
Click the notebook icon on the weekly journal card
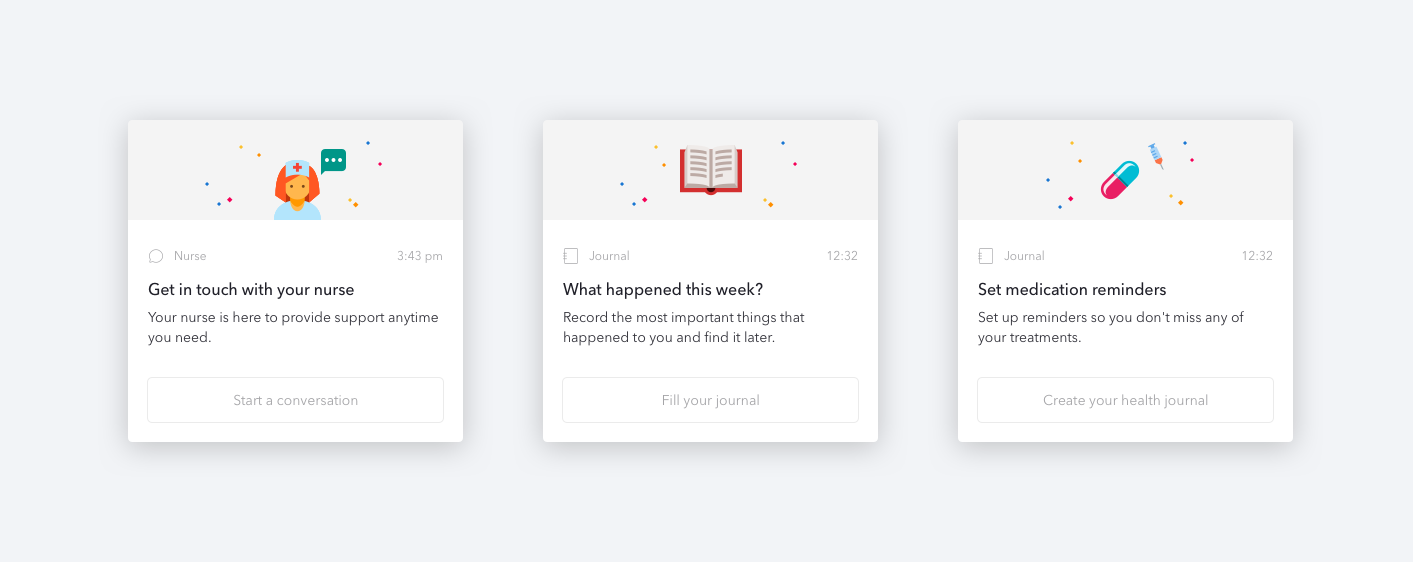pos(571,256)
